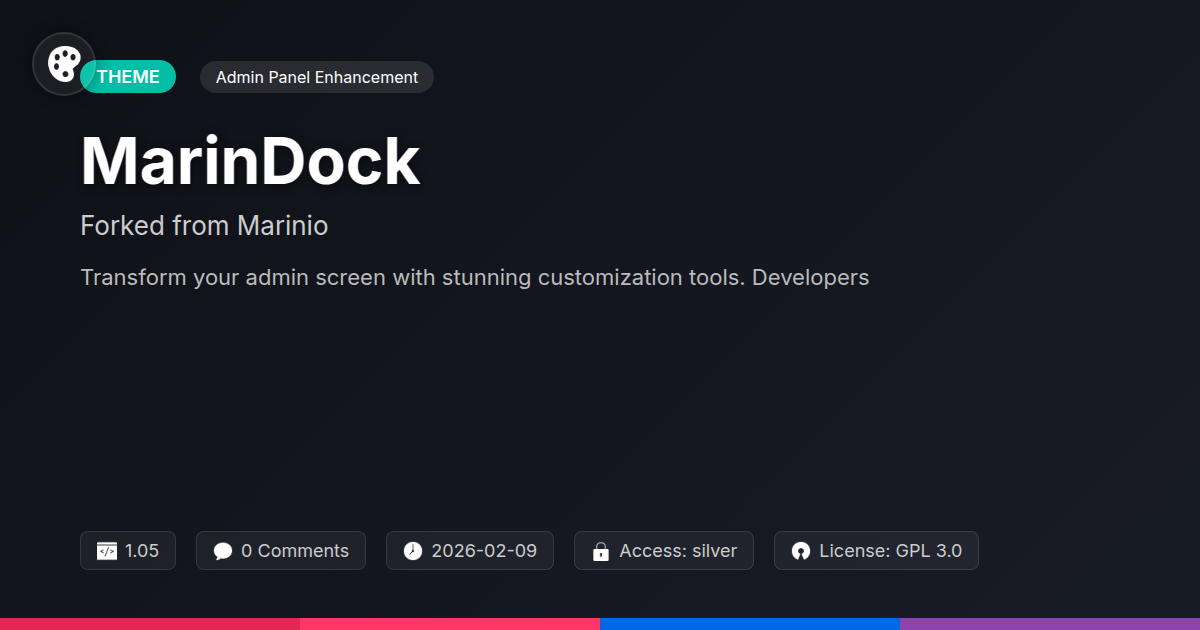Click the description starting 'Transform your admin screen'
This screenshot has width=1200, height=630.
click(x=475, y=277)
